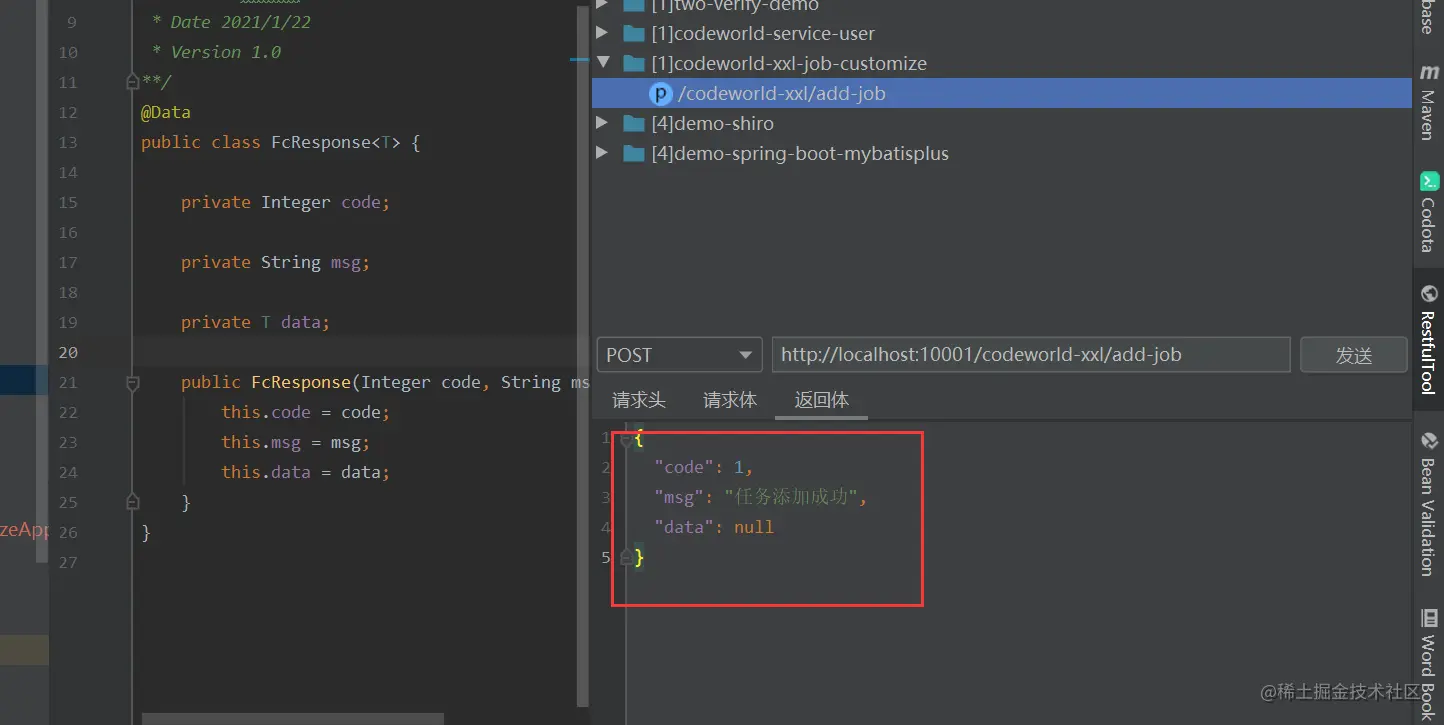
Task: Open the Bean Validation side panel
Action: (1428, 503)
